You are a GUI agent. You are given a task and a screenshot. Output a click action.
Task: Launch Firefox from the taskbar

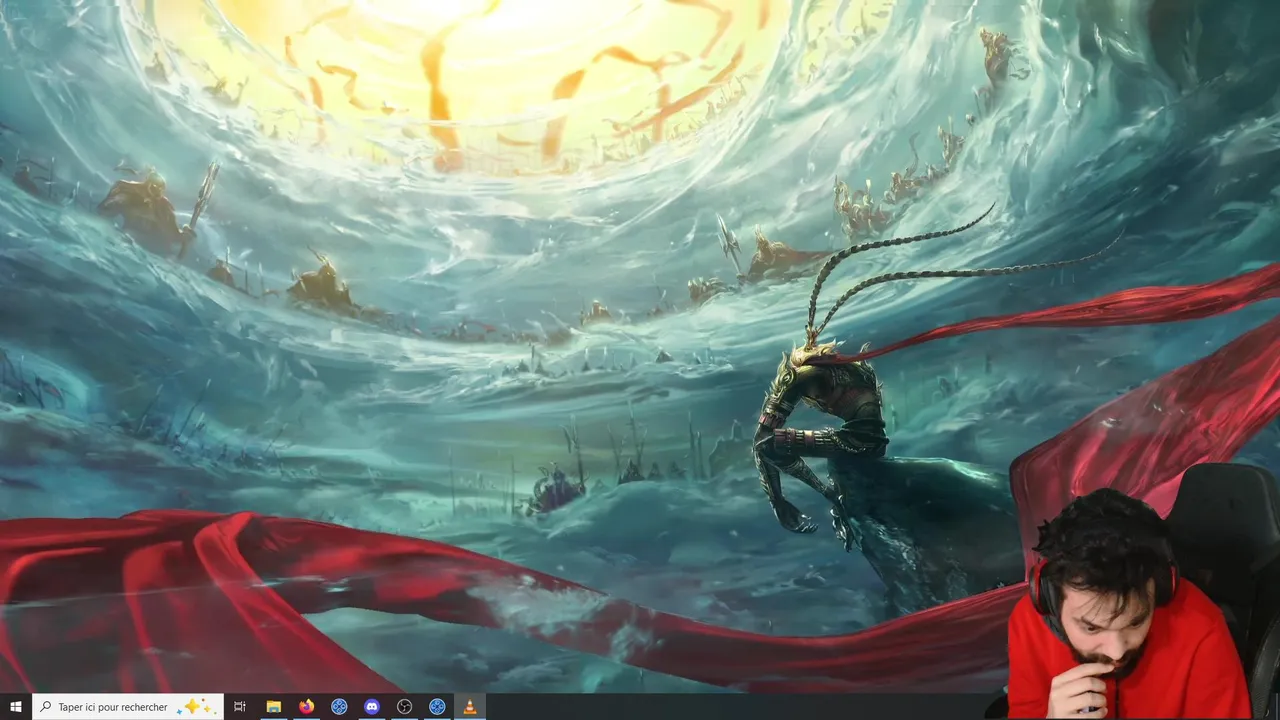tap(306, 707)
